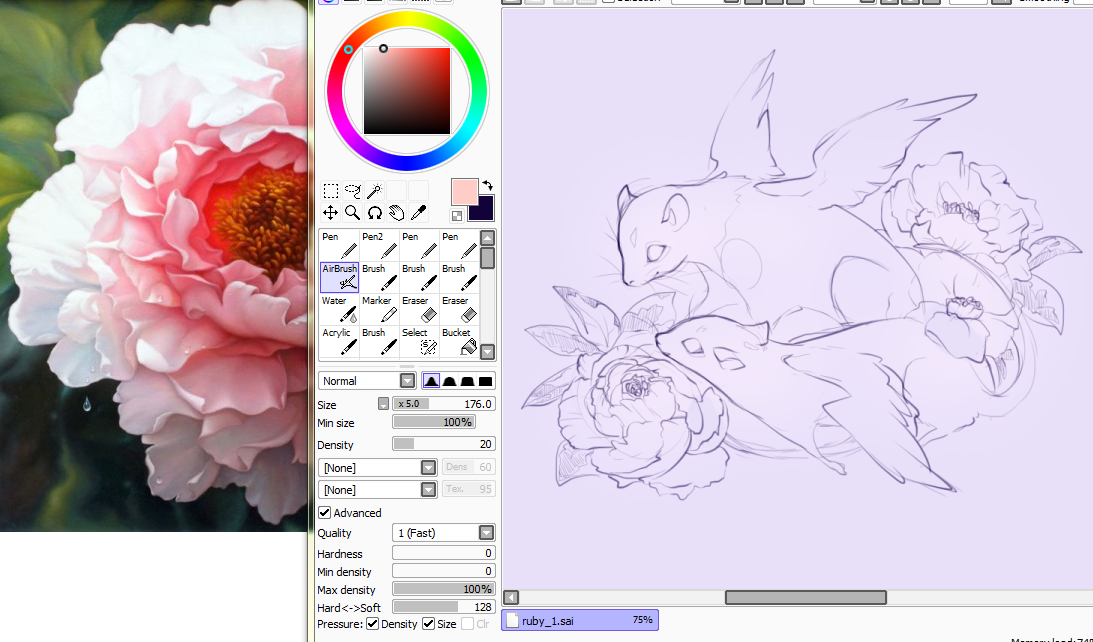
Task: Click the Min size slider
Action: coord(434,422)
